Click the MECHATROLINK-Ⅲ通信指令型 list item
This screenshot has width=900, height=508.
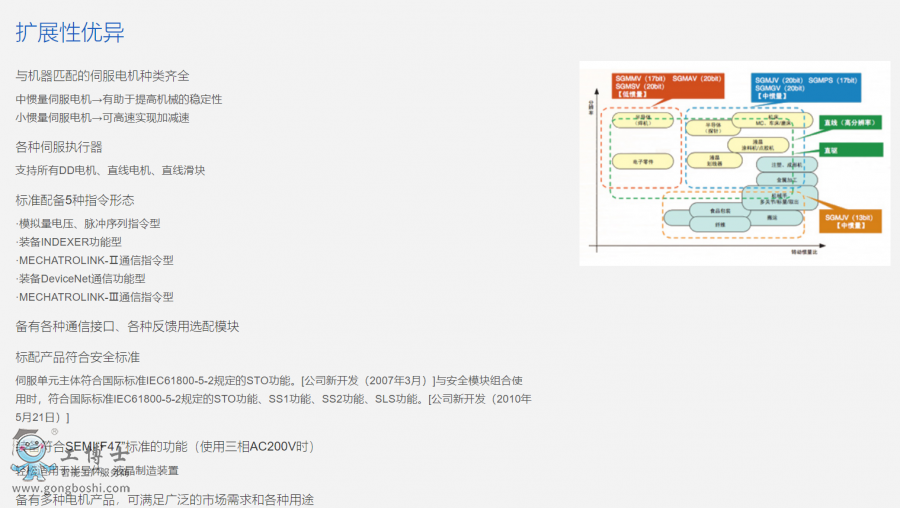[x=96, y=297]
